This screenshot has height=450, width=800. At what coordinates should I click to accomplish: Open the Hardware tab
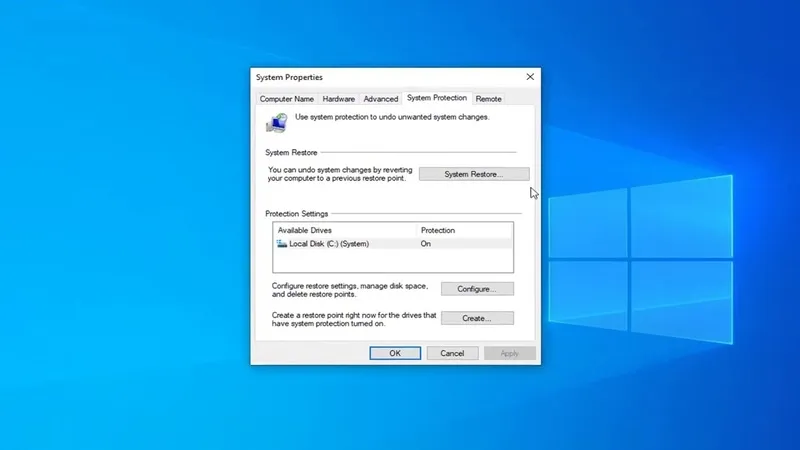tap(338, 99)
